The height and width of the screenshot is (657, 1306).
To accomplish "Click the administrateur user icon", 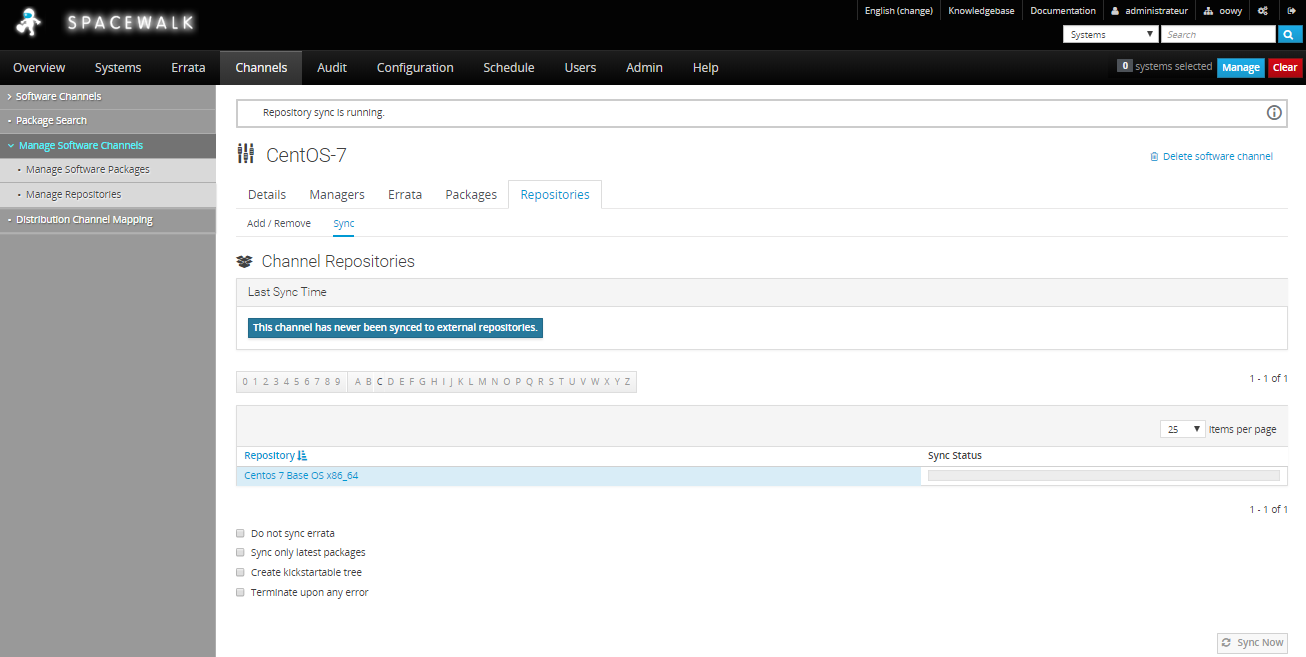I will pos(1115,11).
